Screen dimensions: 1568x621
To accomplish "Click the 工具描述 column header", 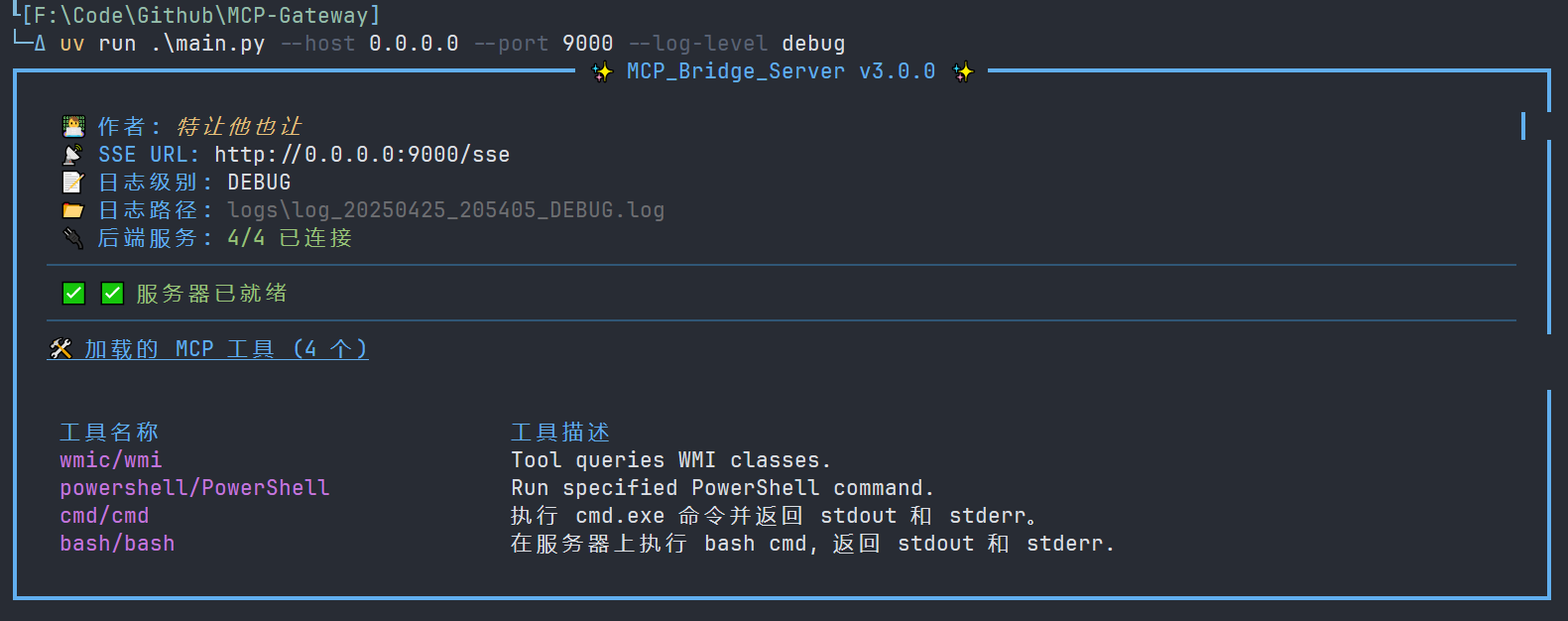I will 560,433.
